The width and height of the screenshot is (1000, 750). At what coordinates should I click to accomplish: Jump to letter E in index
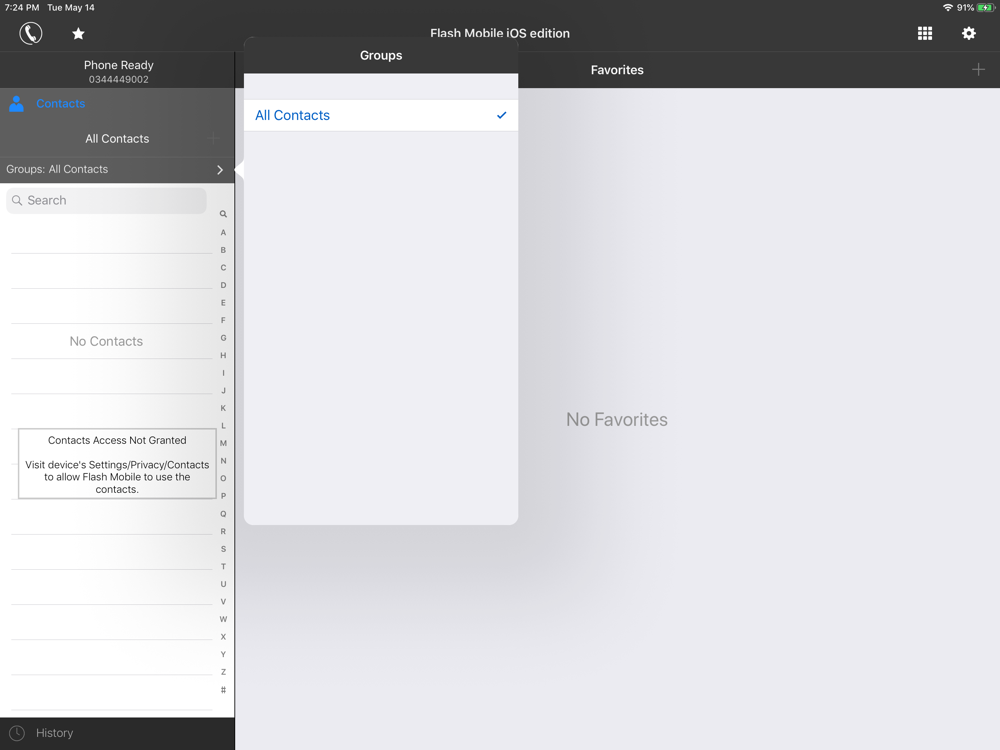point(223,302)
